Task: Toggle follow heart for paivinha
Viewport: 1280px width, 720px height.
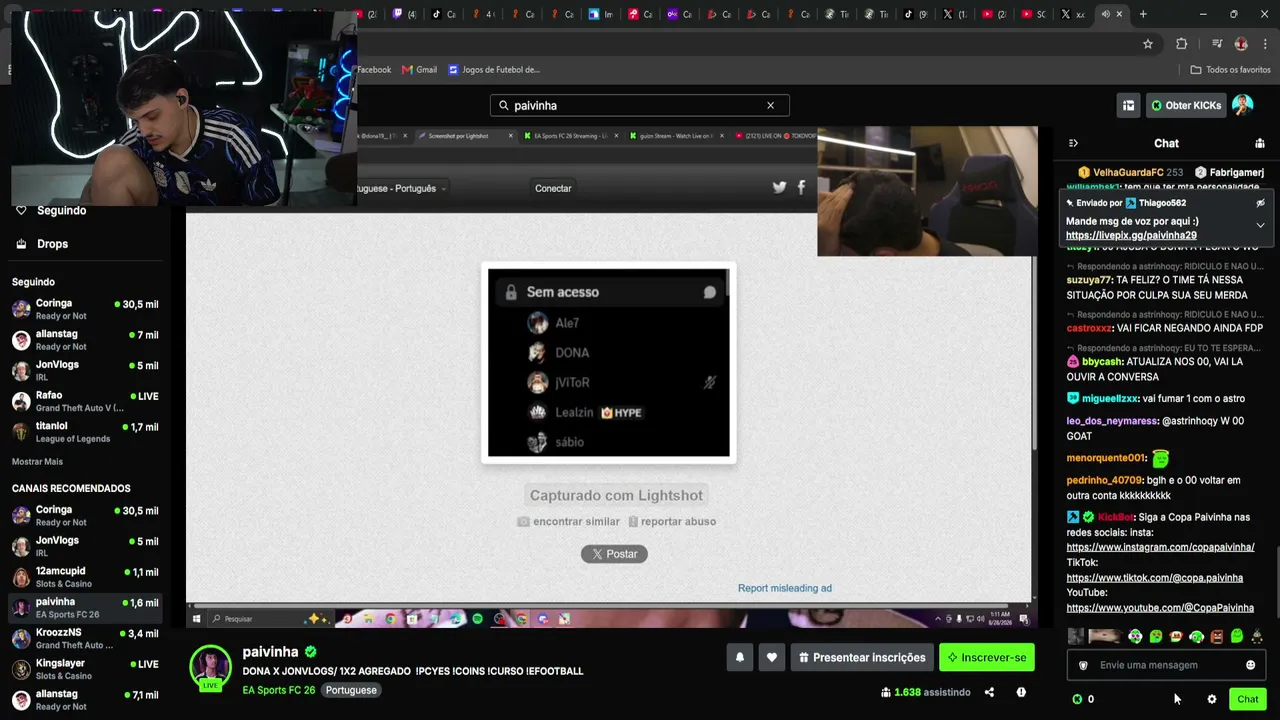Action: pyautogui.click(x=771, y=657)
